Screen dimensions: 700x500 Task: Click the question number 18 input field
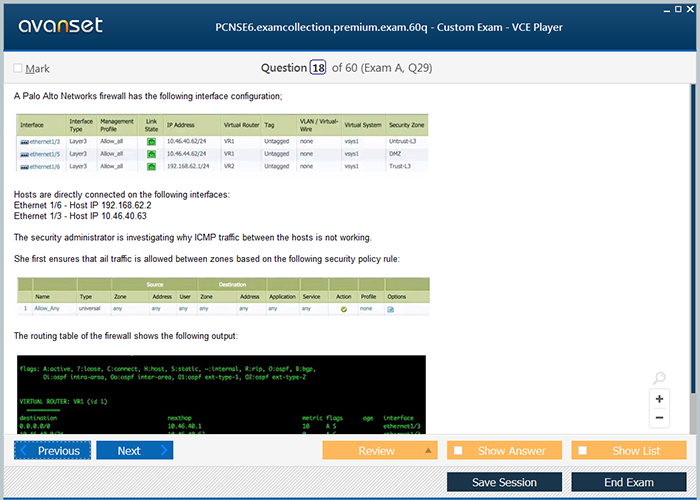tap(318, 68)
